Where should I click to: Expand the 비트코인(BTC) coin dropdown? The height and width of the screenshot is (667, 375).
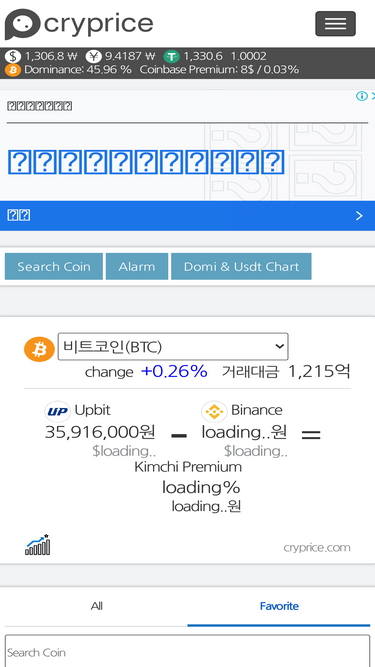tap(173, 347)
